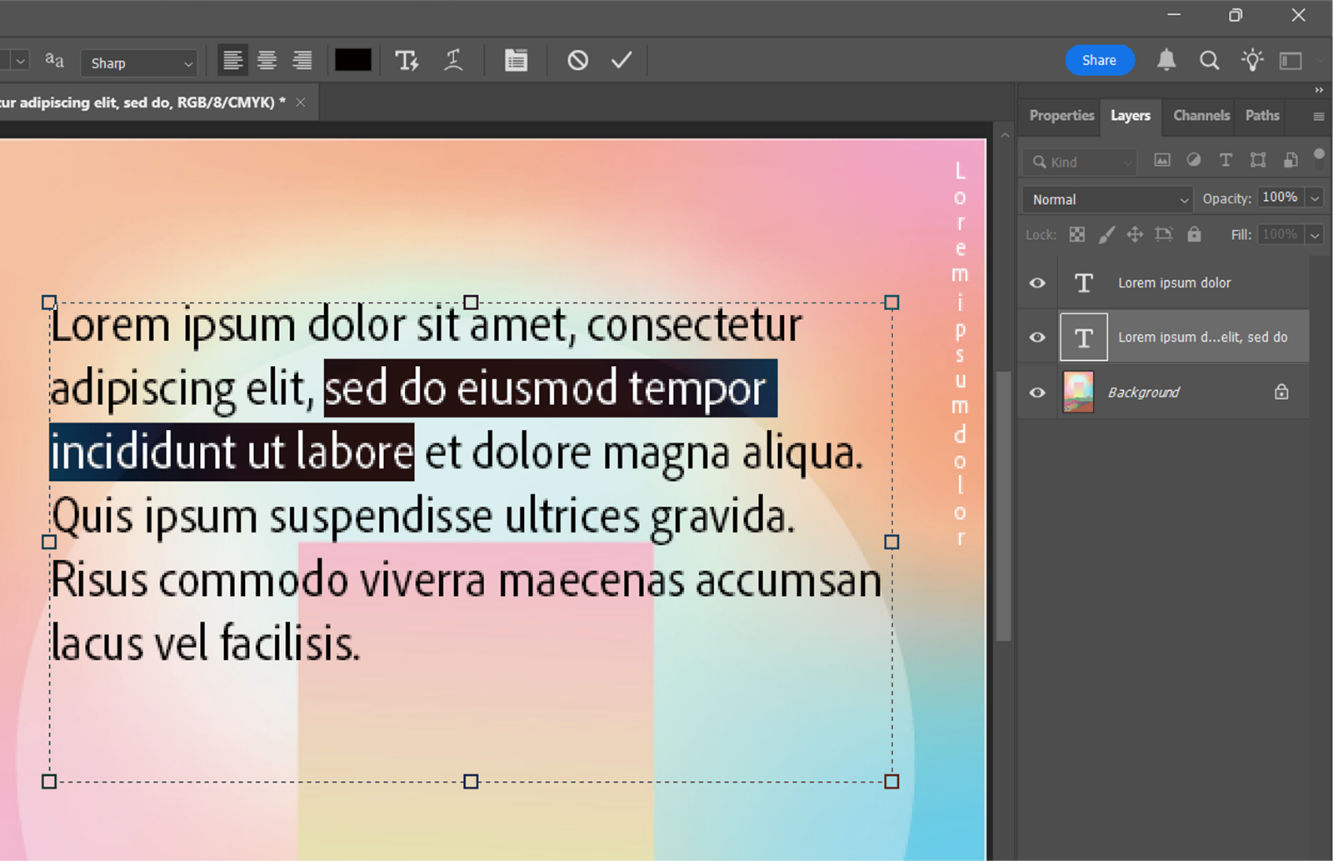The image size is (1333, 861).
Task: Toggle visibility of the Lorem ipsum dolor layer
Action: pyautogui.click(x=1036, y=282)
